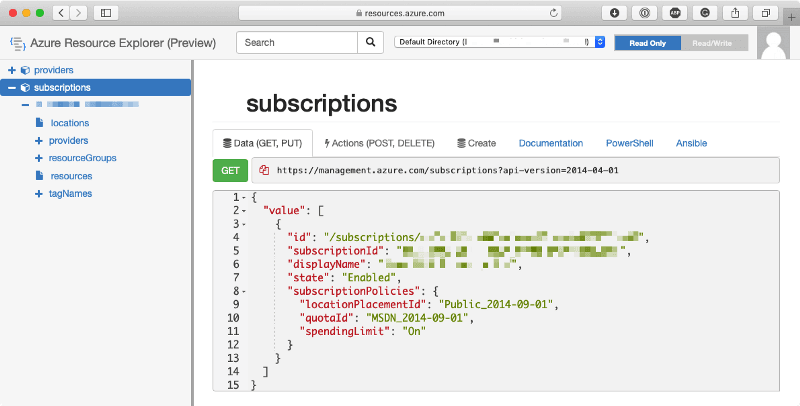Image resolution: width=800 pixels, height=406 pixels.
Task: Switch to Read Only mode
Action: pyautogui.click(x=647, y=43)
